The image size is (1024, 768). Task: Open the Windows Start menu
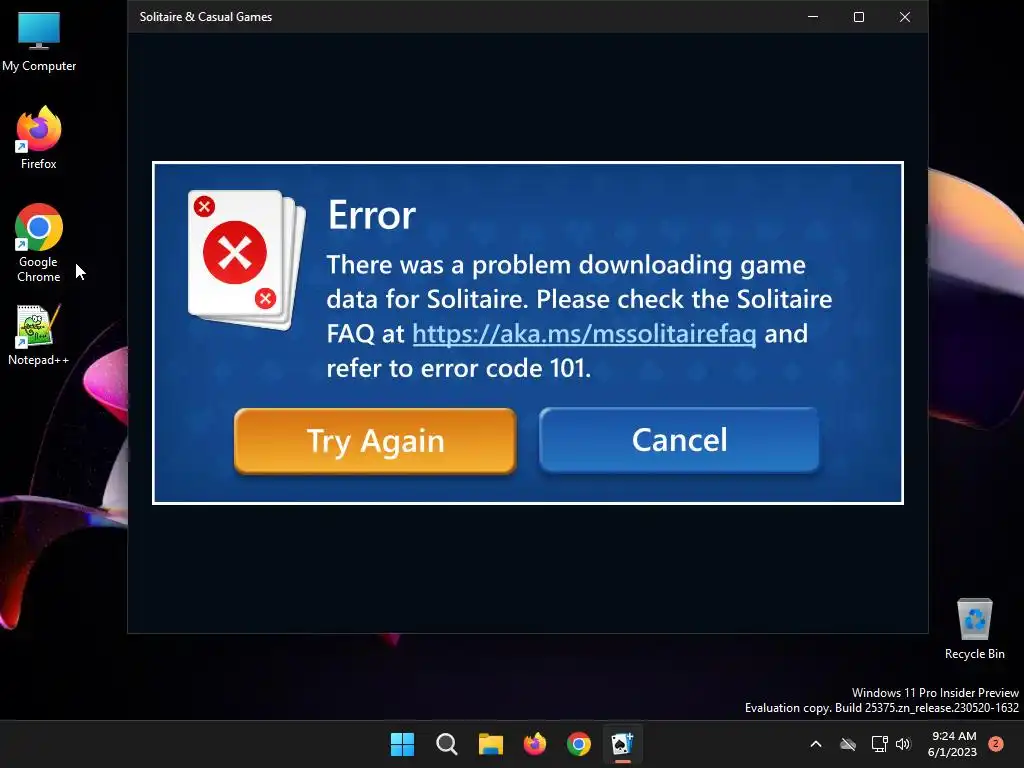pos(402,744)
